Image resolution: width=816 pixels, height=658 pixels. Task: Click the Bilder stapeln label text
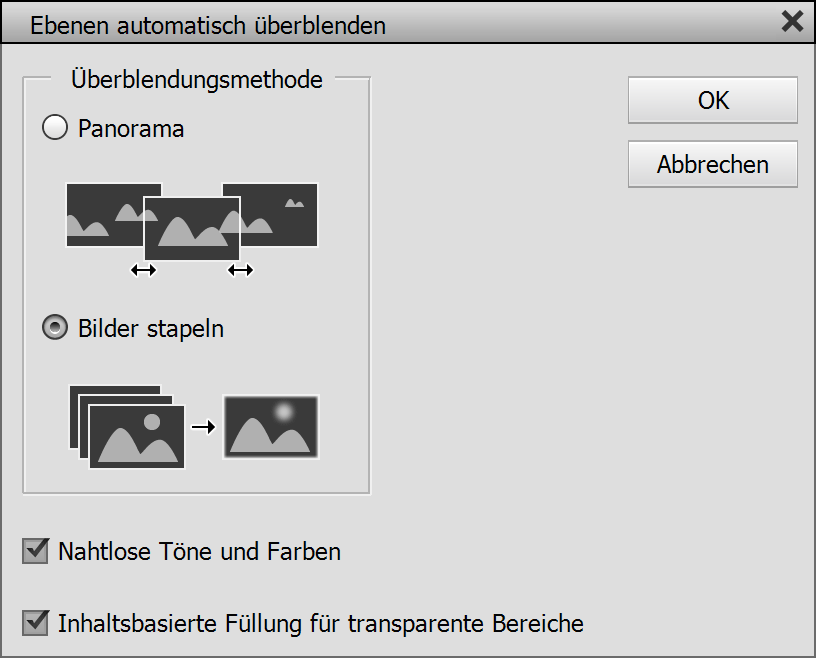151,329
